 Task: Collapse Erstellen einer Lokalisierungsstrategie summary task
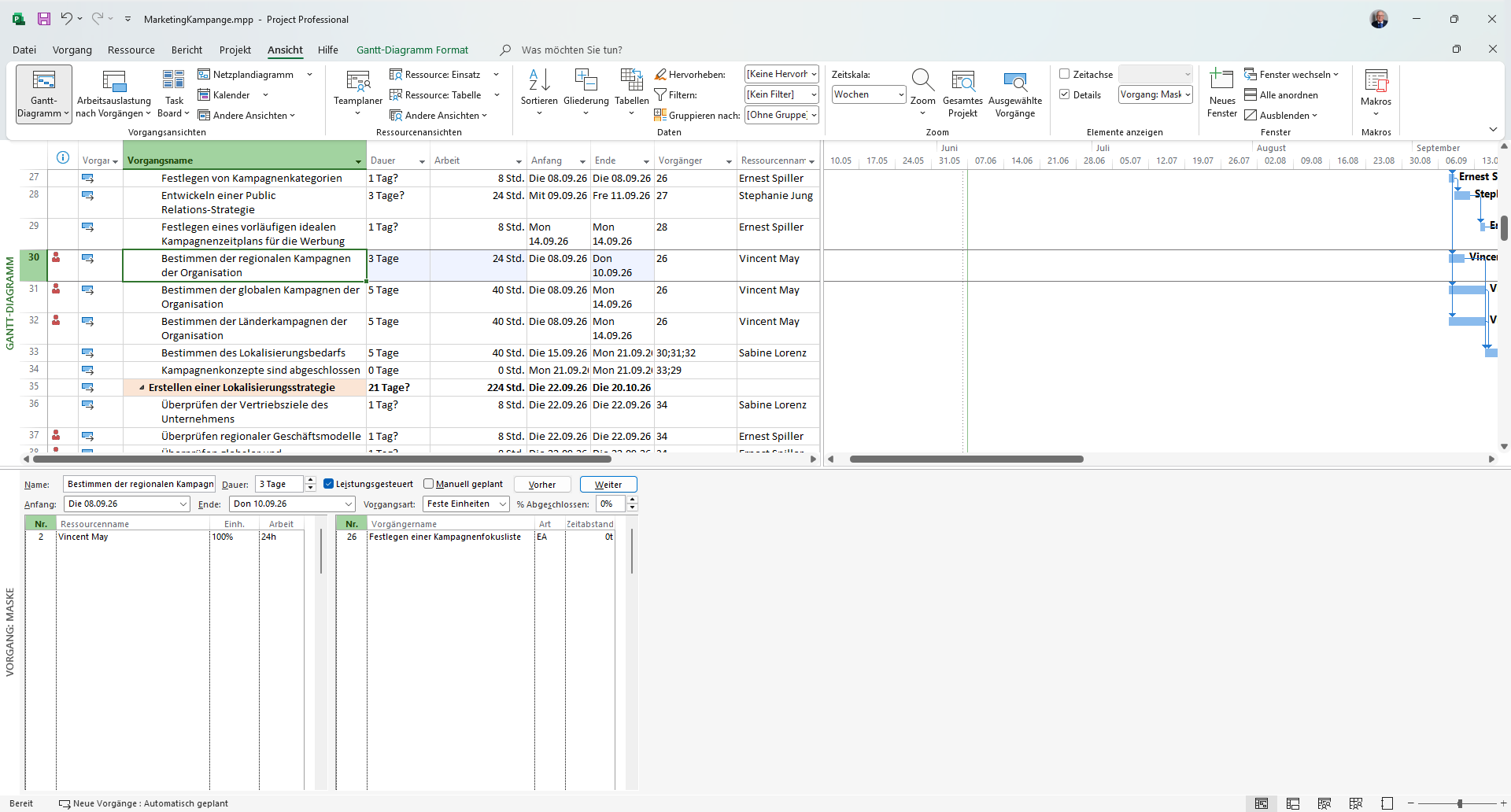point(142,388)
